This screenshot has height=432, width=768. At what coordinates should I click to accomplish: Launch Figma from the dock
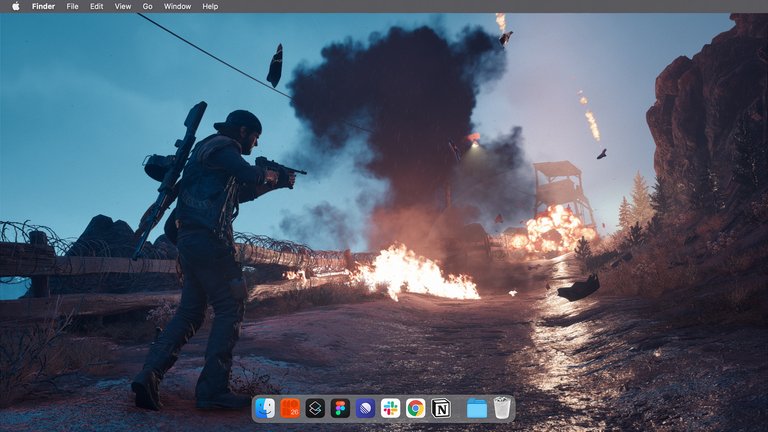click(340, 408)
